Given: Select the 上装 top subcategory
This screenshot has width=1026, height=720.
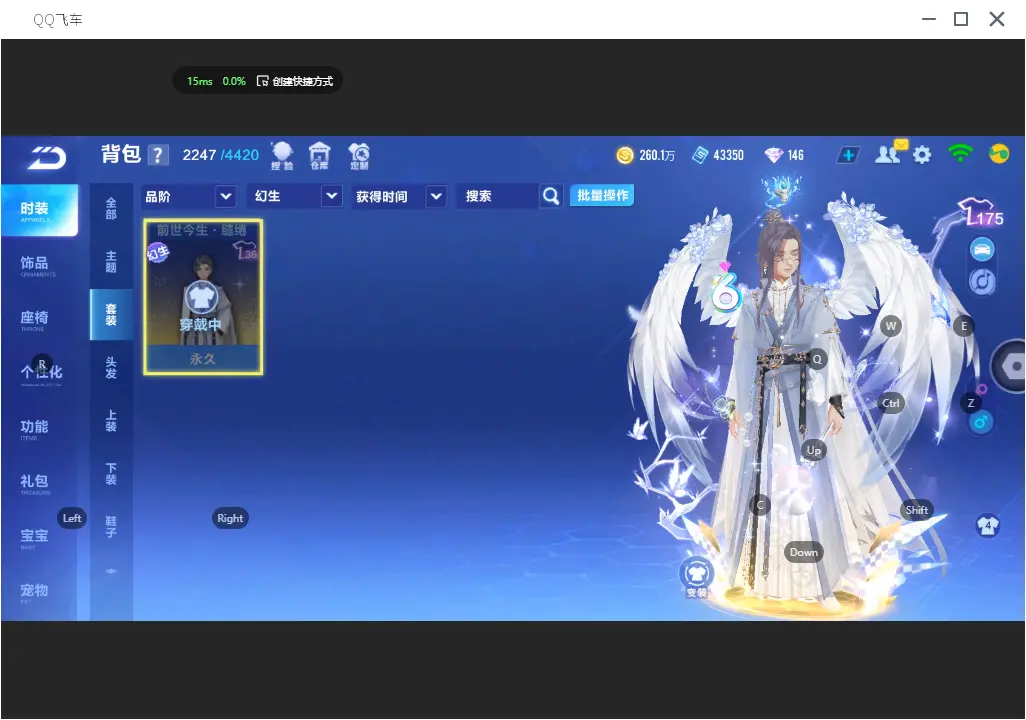Looking at the screenshot, I should click(x=111, y=421).
